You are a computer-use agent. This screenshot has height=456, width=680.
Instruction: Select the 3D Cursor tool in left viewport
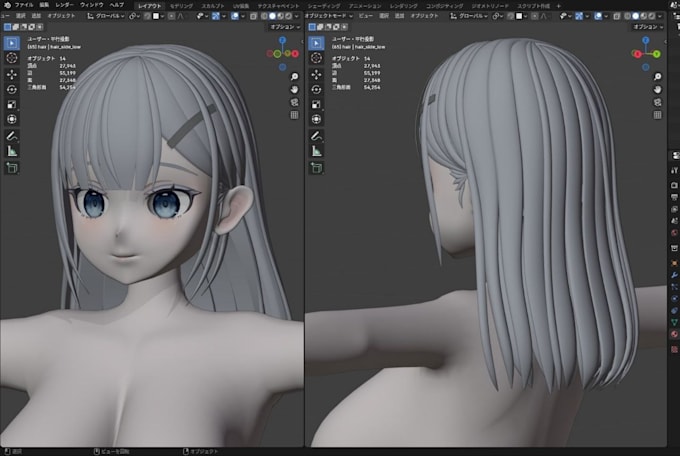point(12,58)
